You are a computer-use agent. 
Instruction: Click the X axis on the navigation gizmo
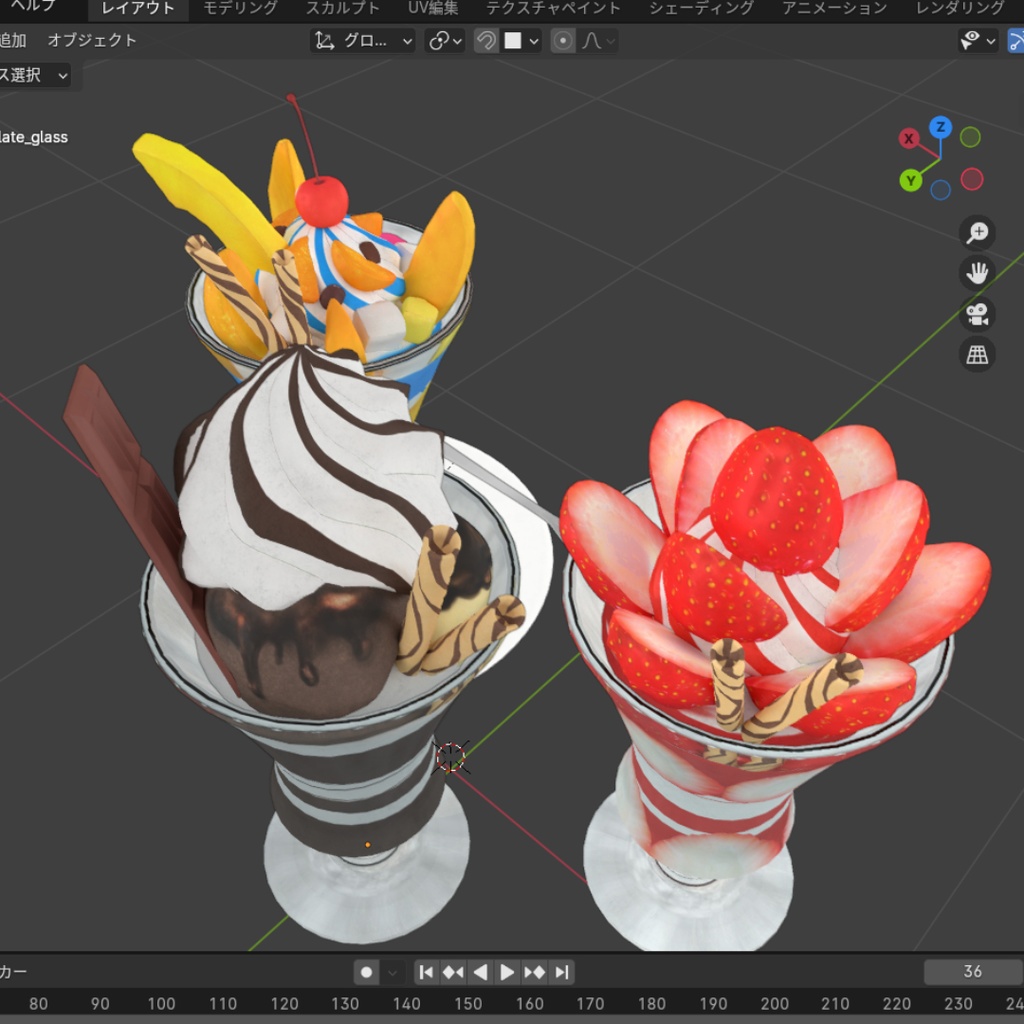908,139
